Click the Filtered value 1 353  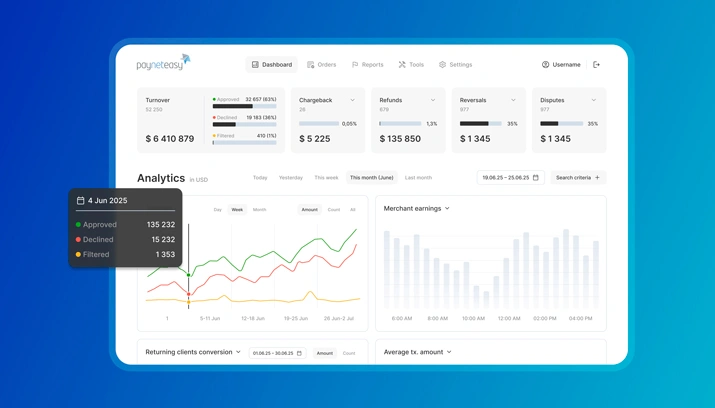tap(165, 254)
